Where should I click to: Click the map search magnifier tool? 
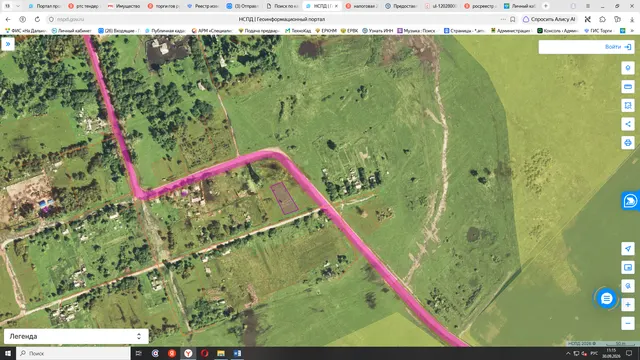click(628, 286)
